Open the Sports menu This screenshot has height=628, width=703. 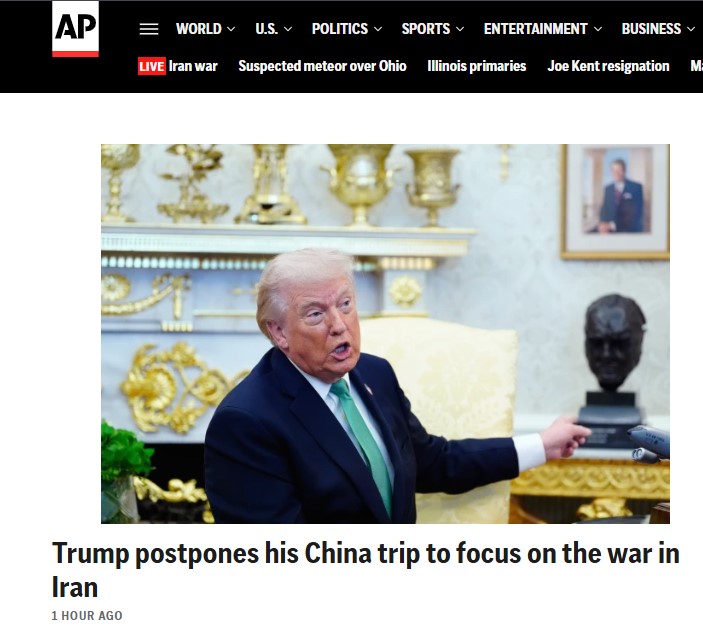coord(425,29)
